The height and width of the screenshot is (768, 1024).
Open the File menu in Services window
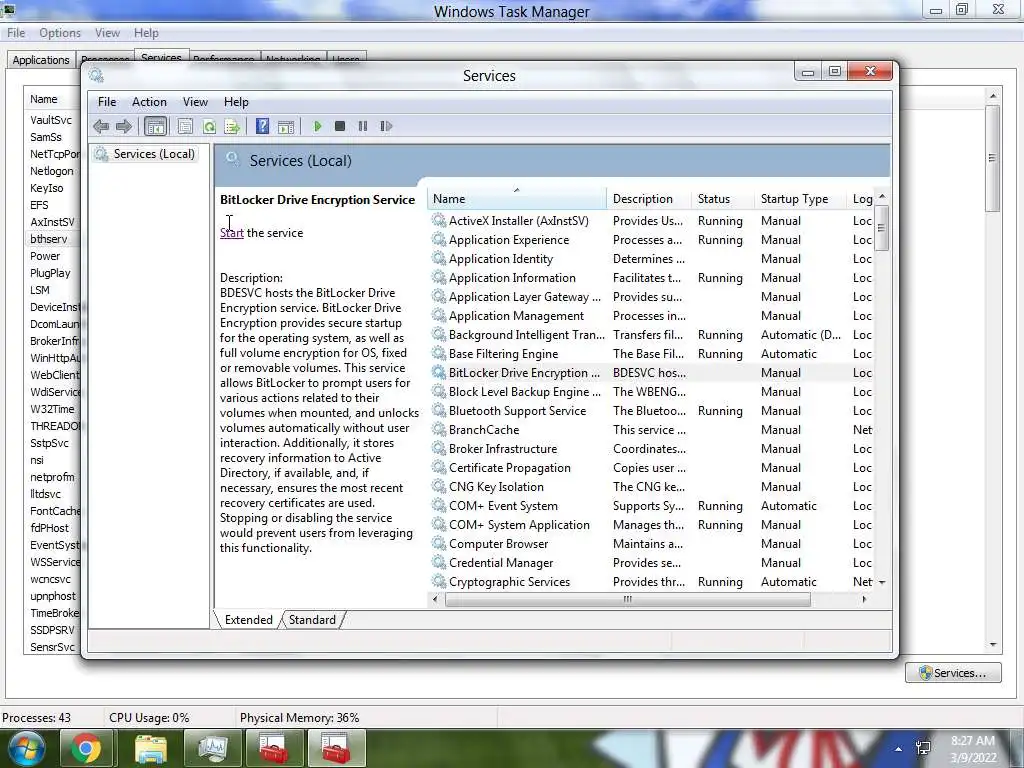[x=107, y=102]
